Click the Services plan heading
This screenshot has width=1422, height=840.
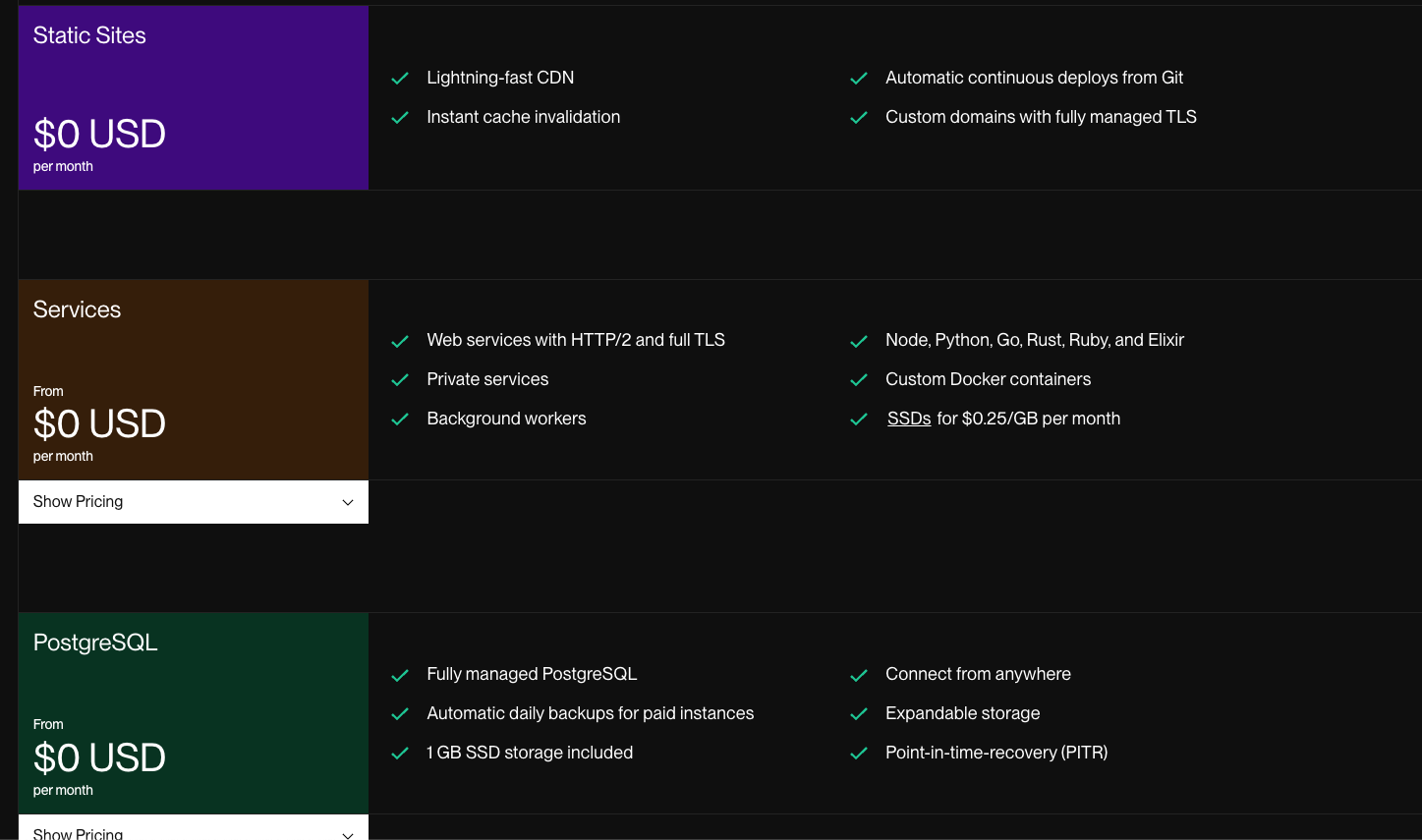(77, 309)
